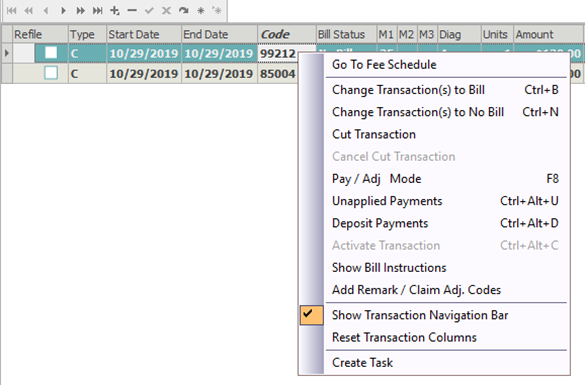The height and width of the screenshot is (385, 585).
Task: Click Start Date of 85004 row
Action: pos(144,73)
